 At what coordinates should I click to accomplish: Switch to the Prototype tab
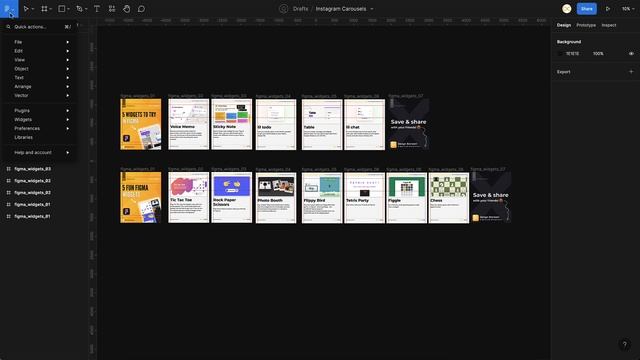[586, 25]
